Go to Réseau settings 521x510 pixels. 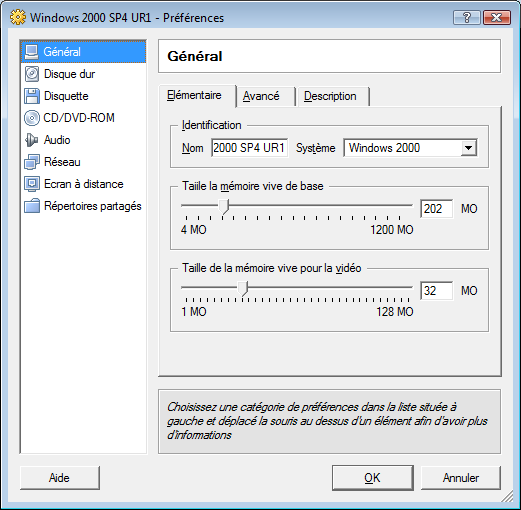click(83, 162)
